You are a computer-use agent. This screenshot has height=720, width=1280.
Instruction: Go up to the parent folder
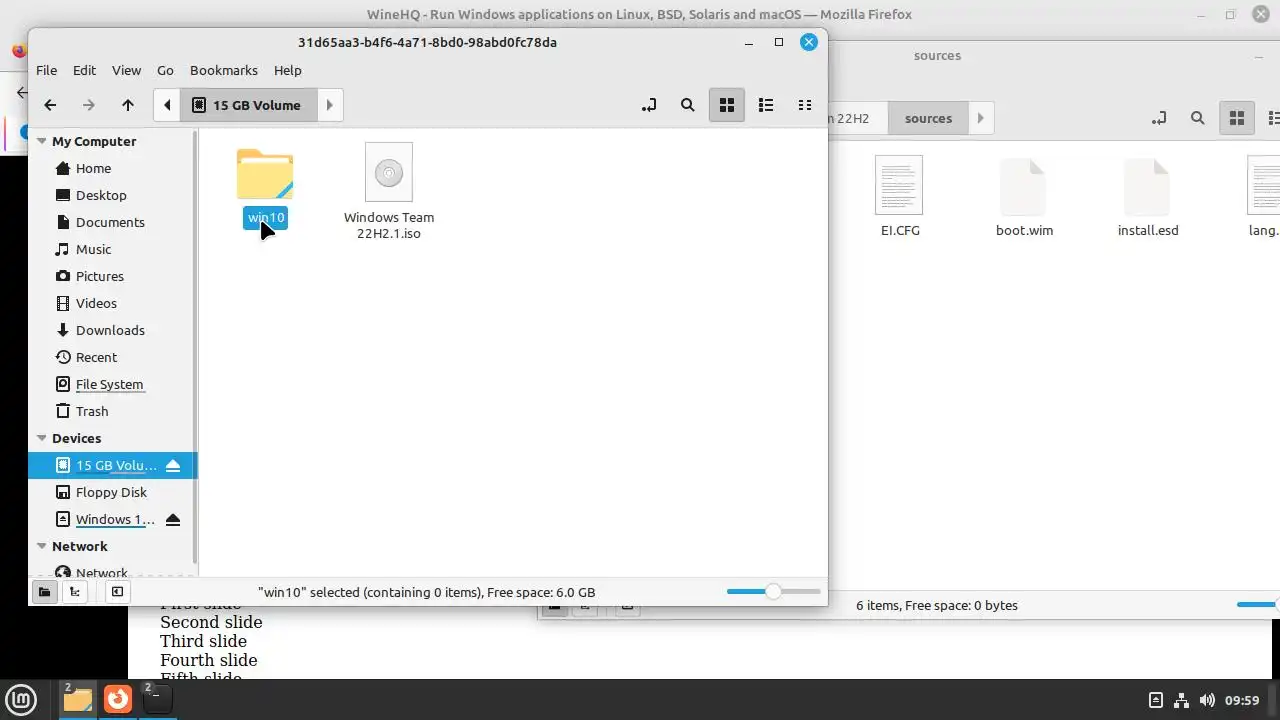point(128,105)
